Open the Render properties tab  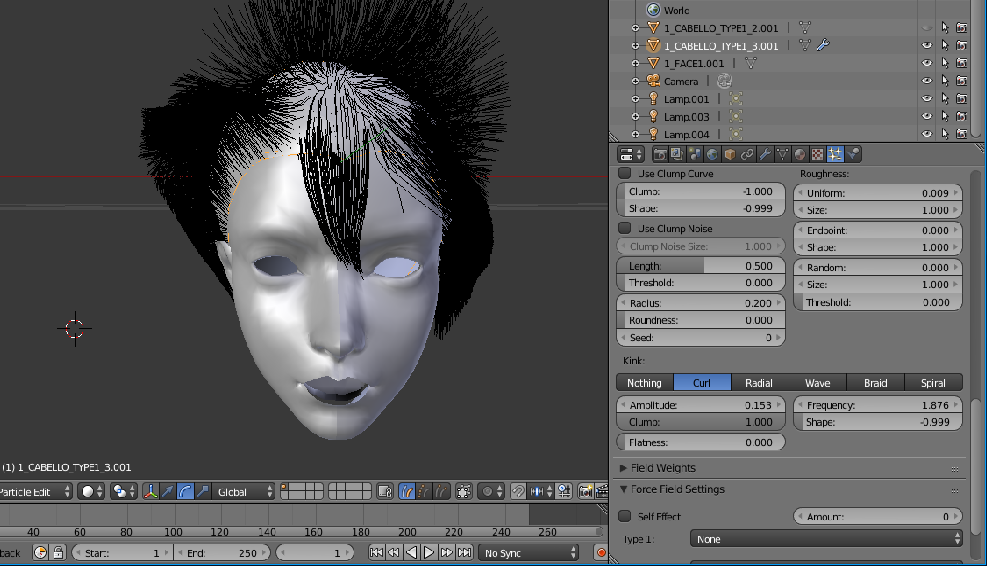point(660,154)
